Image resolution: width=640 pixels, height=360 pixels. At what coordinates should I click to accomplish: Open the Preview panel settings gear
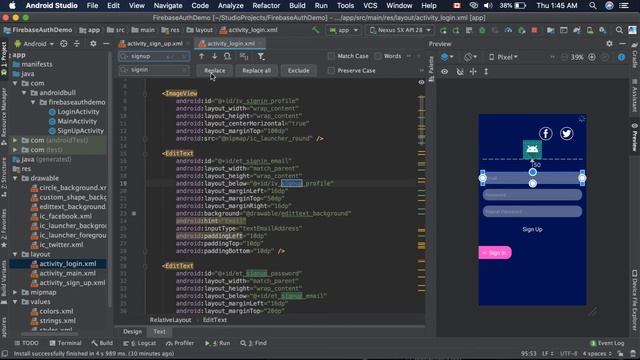tap(609, 44)
